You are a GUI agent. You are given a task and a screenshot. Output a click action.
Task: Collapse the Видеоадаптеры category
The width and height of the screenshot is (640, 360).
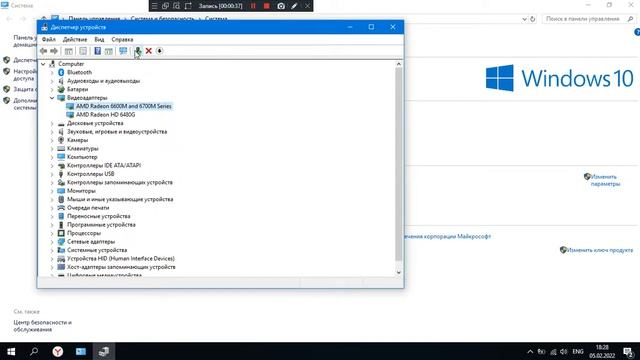(52, 98)
